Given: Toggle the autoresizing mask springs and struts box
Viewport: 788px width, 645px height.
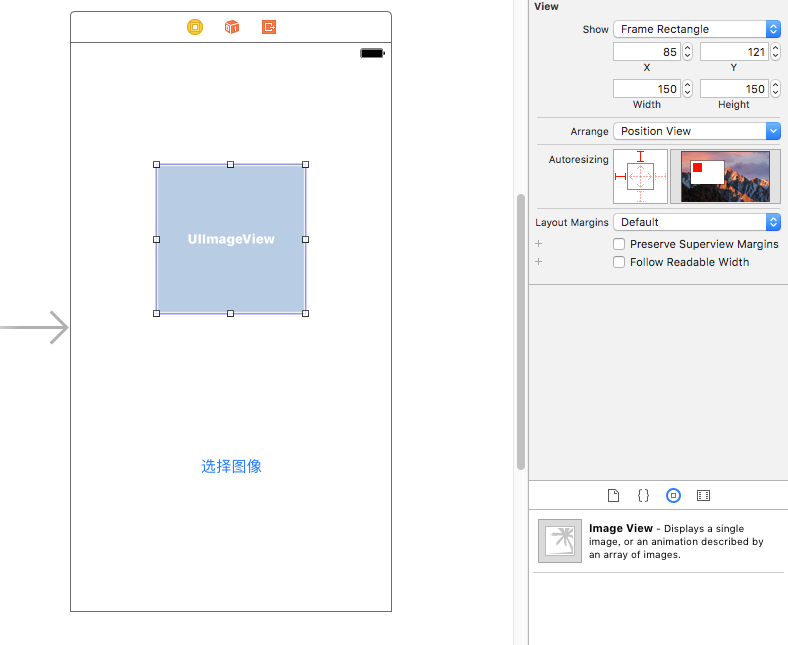Looking at the screenshot, I should (x=640, y=177).
